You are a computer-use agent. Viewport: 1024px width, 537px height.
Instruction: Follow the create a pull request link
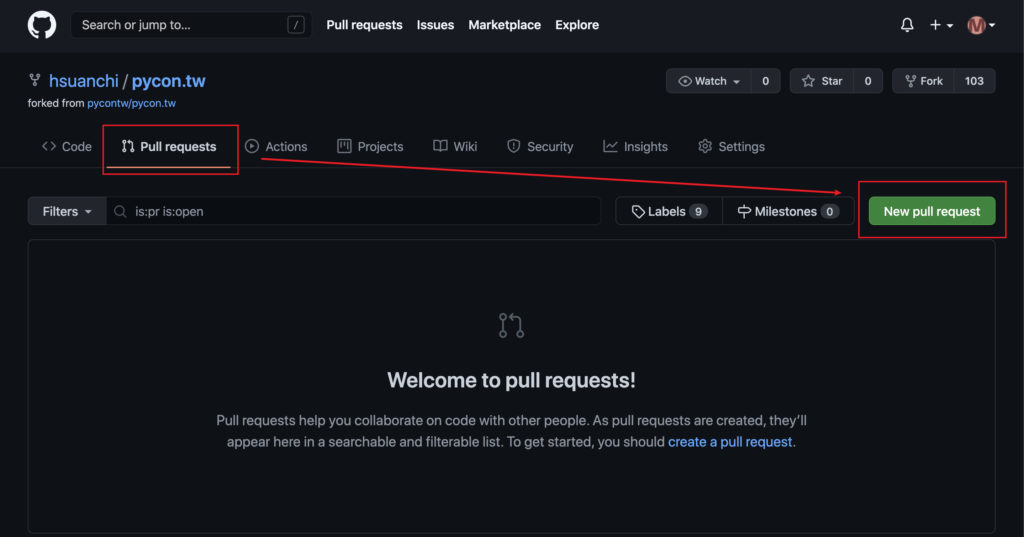click(x=730, y=442)
